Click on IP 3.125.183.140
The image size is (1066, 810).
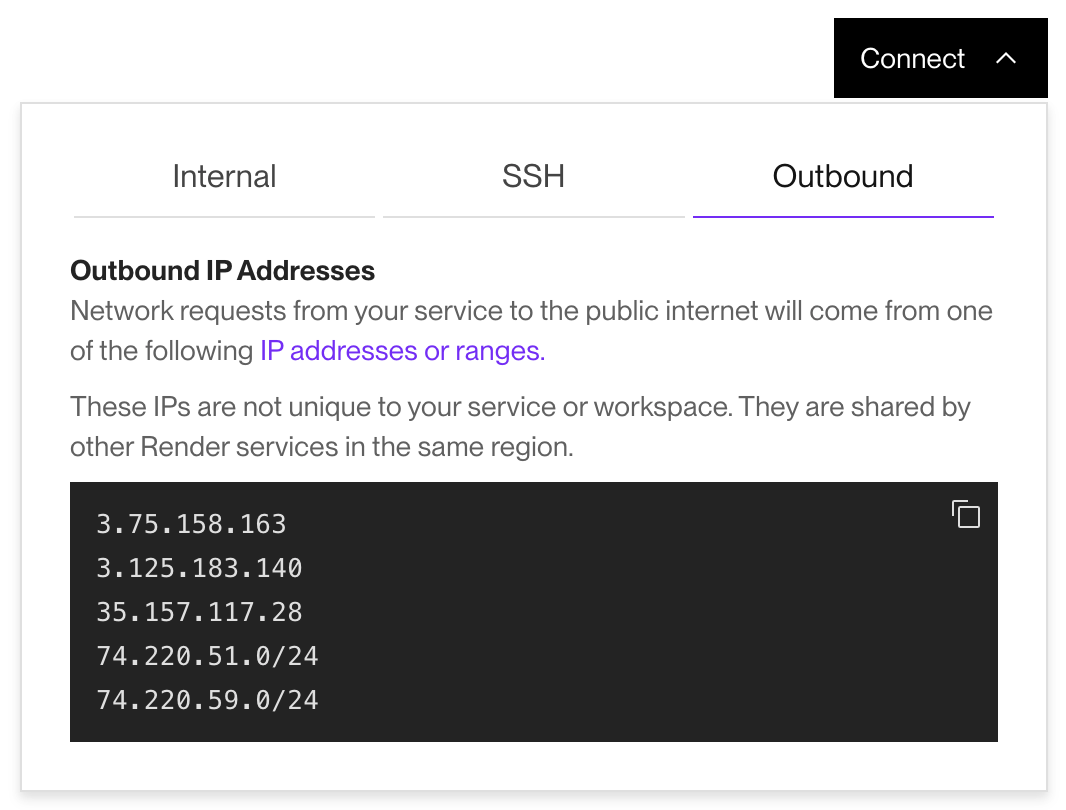click(x=199, y=567)
